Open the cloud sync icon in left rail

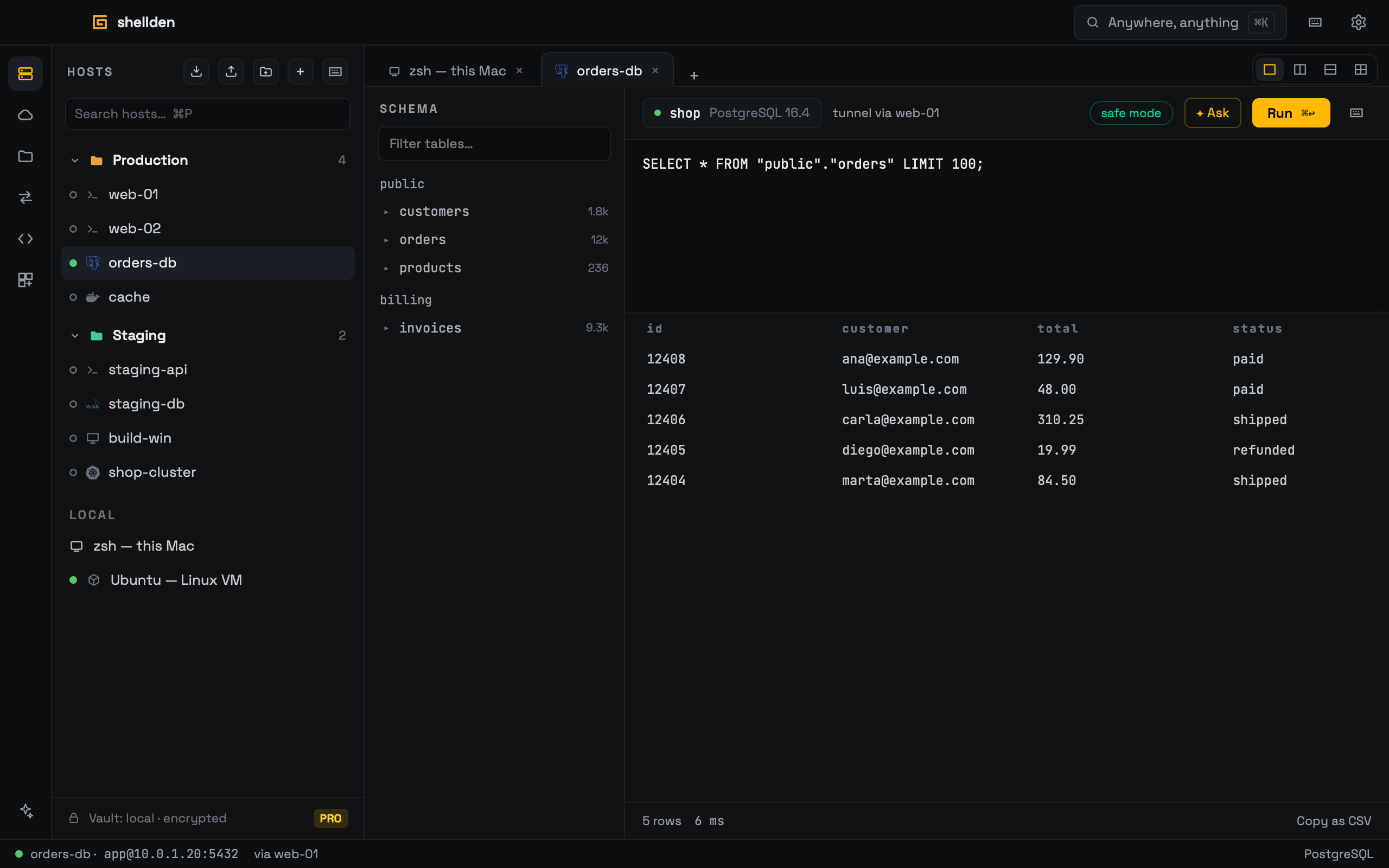(x=26, y=115)
